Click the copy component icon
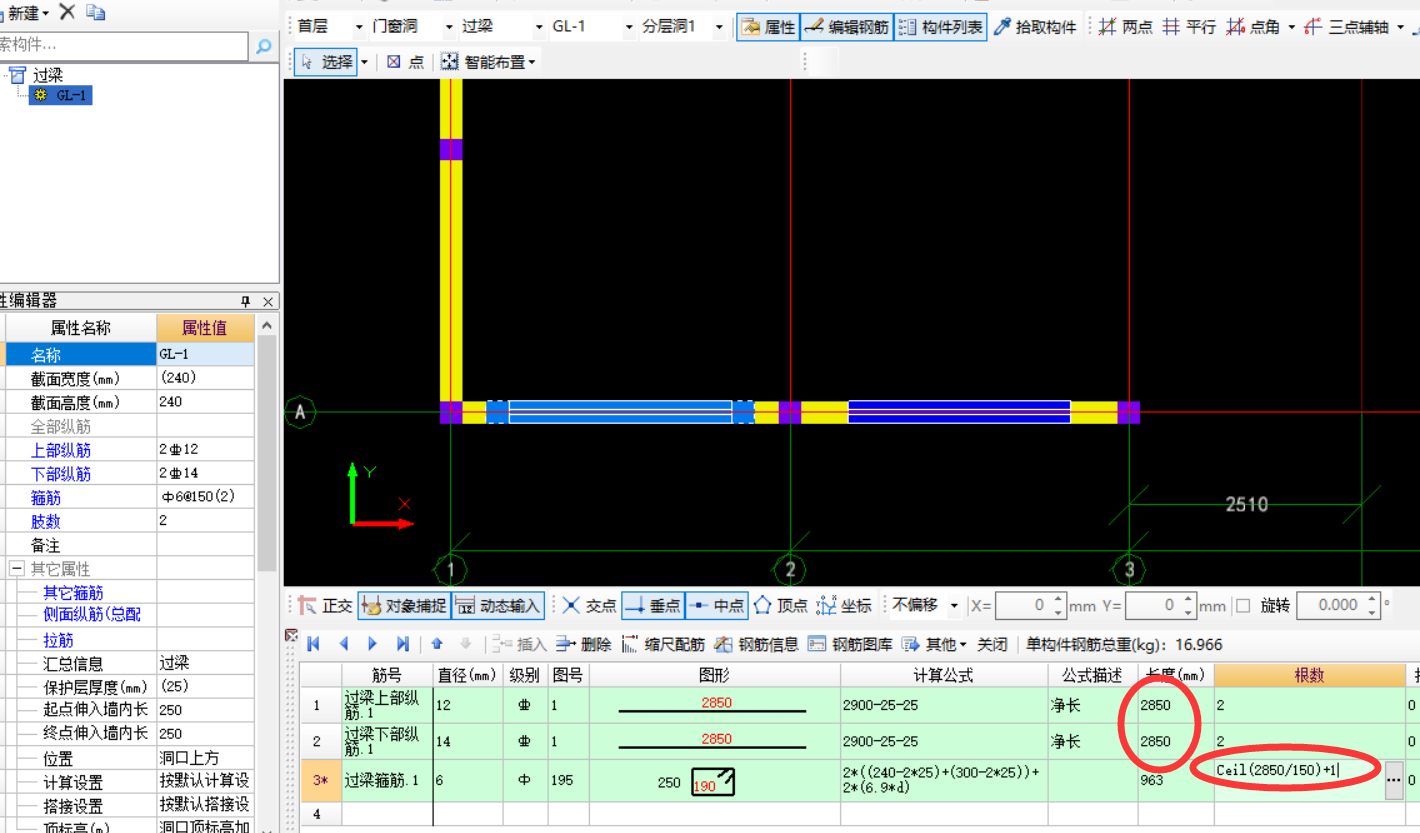The image size is (1420, 833). (x=96, y=12)
